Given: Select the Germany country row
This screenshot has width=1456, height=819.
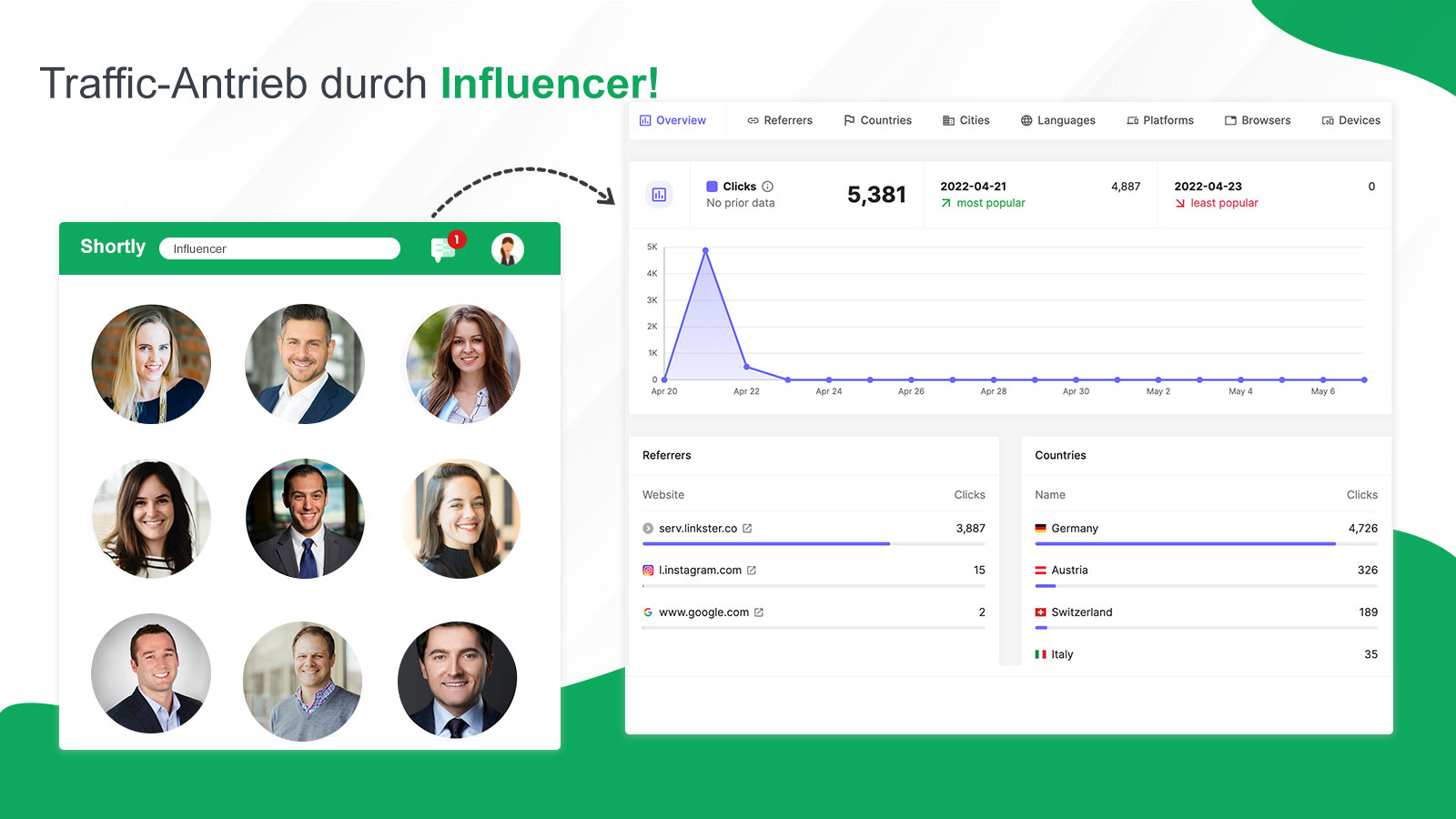Looking at the screenshot, I should coord(1206,529).
